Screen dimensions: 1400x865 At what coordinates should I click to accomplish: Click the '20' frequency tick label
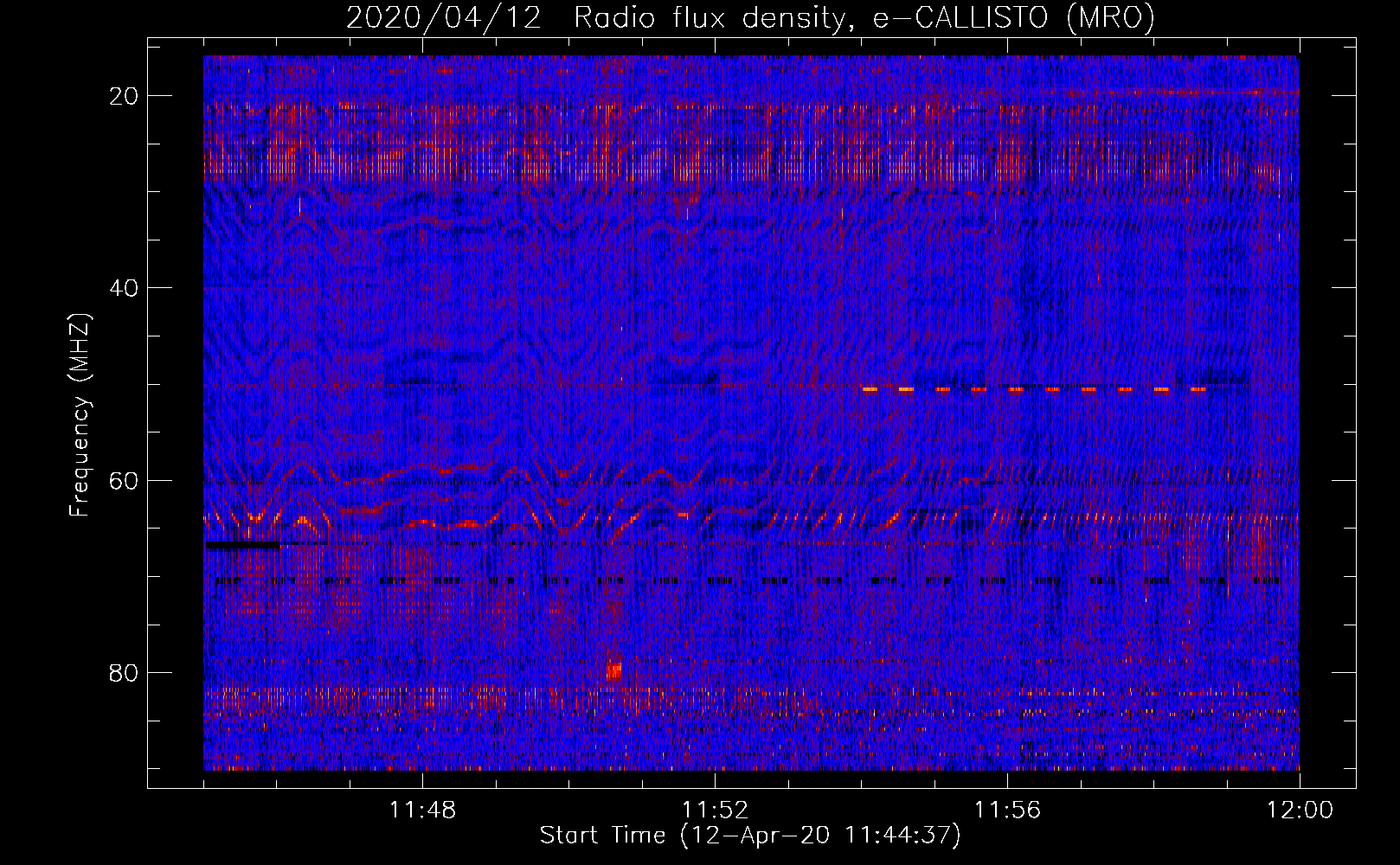(124, 96)
